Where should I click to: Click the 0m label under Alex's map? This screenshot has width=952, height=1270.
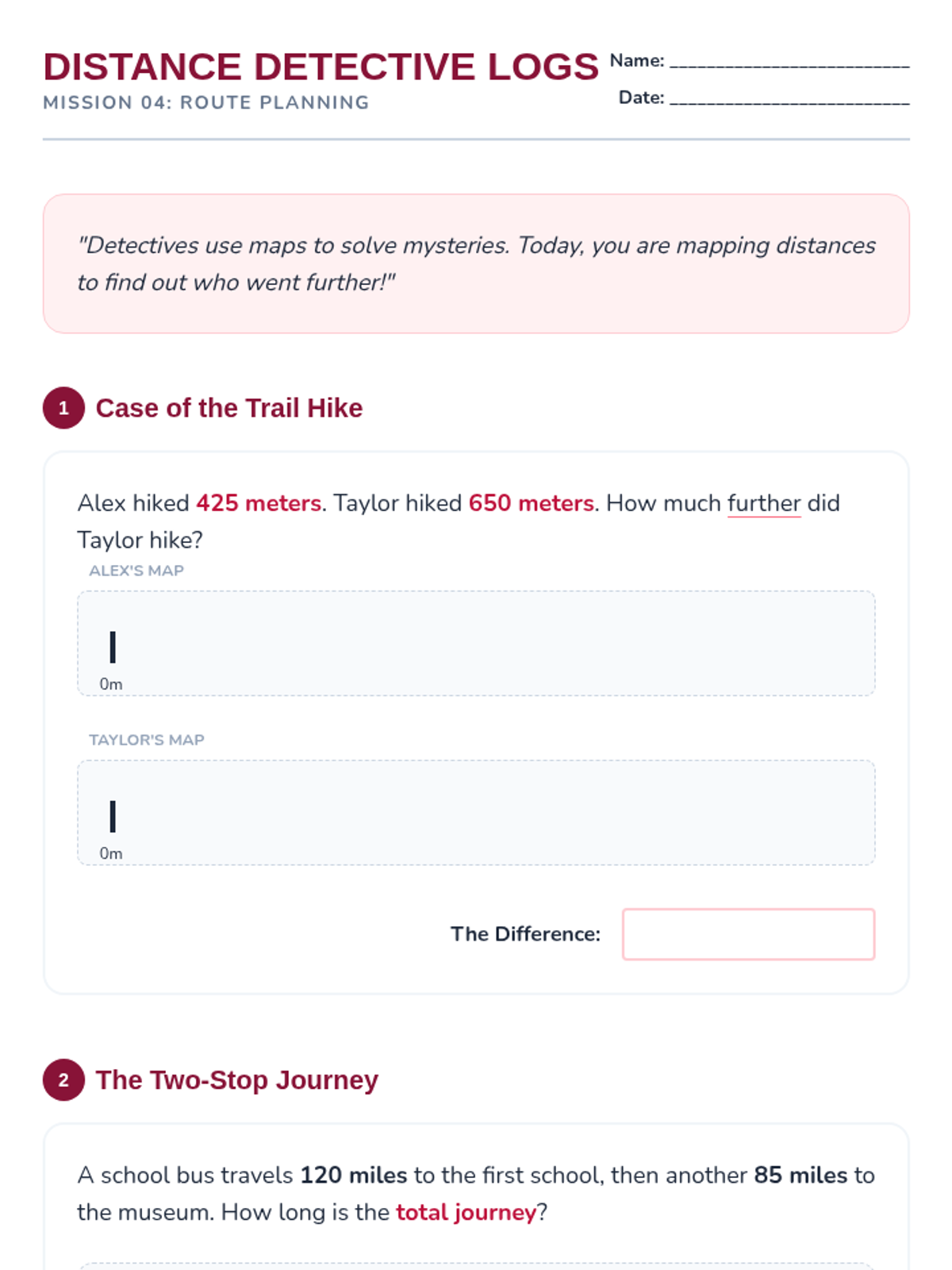point(111,684)
